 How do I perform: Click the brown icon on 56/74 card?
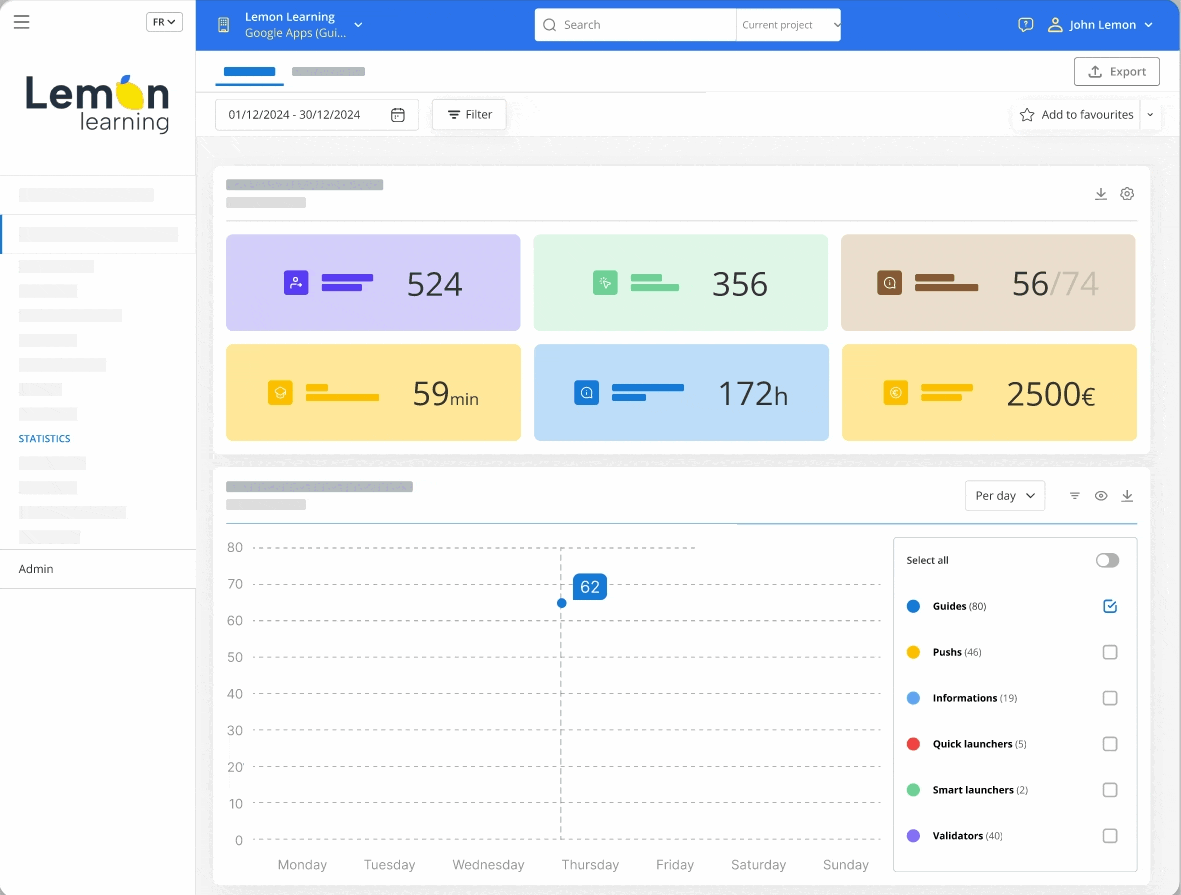890,283
